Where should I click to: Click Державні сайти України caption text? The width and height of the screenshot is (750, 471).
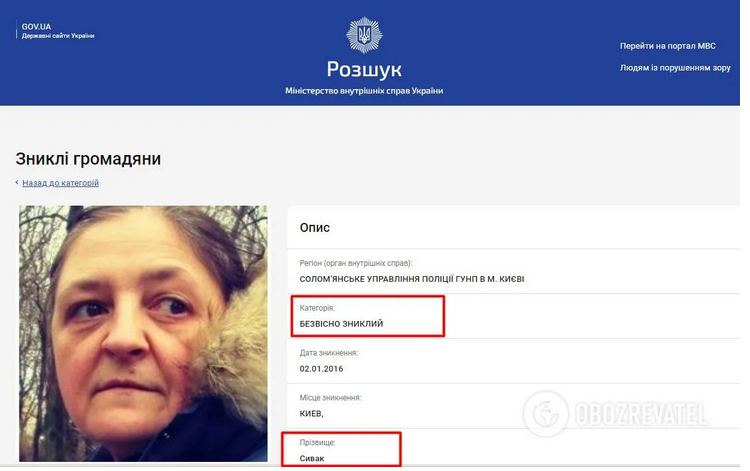pyautogui.click(x=58, y=36)
